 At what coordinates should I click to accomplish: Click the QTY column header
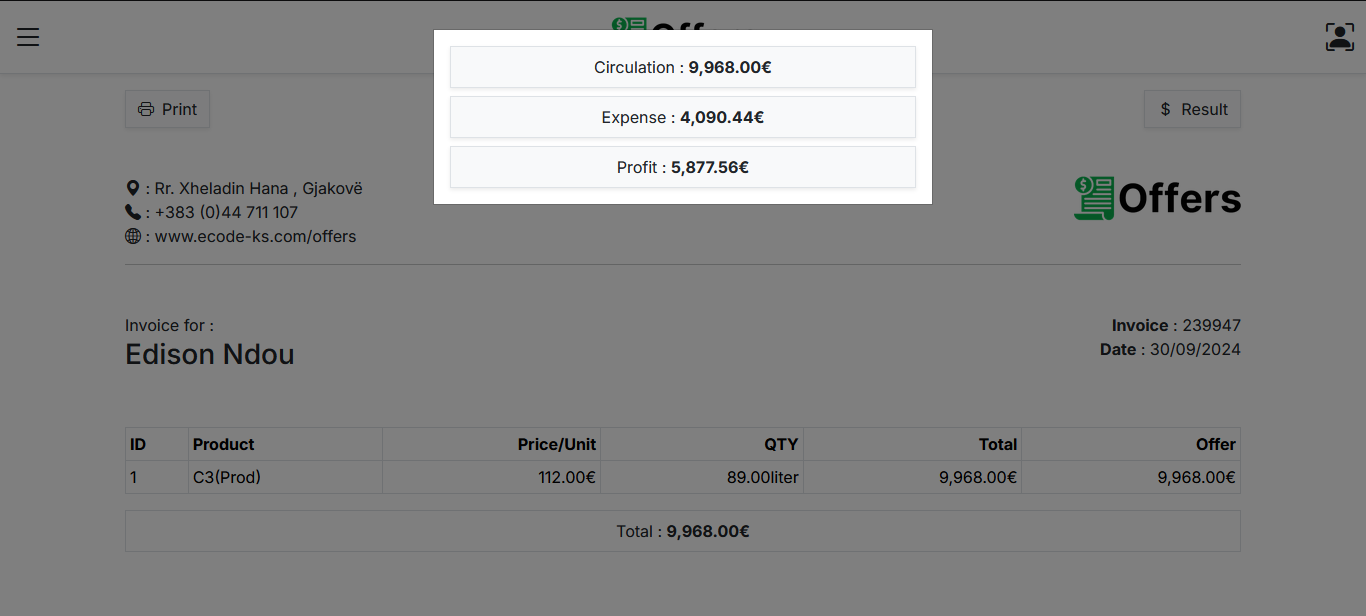point(781,445)
